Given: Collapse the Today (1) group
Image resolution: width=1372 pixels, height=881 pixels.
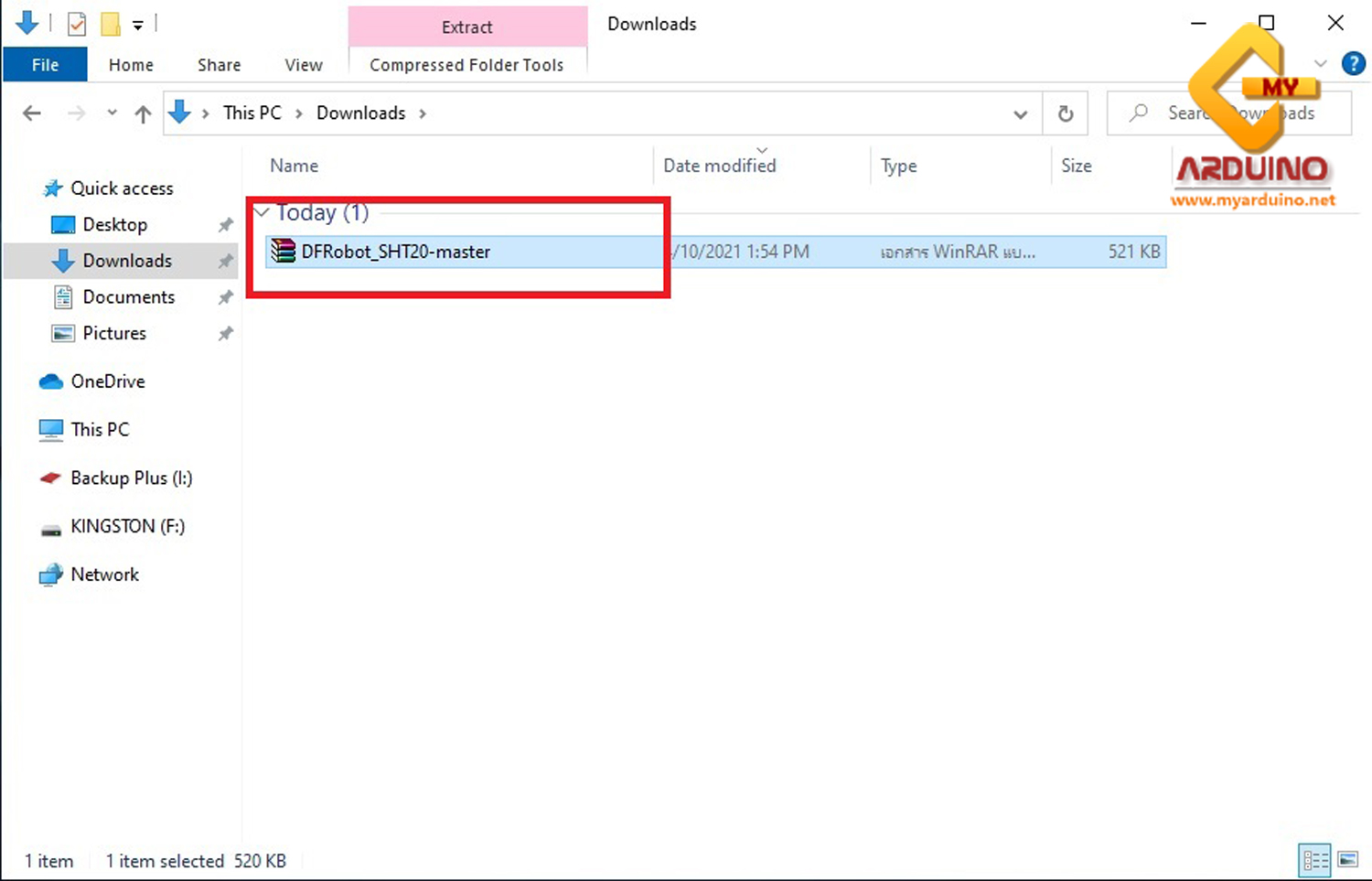Looking at the screenshot, I should 262,212.
